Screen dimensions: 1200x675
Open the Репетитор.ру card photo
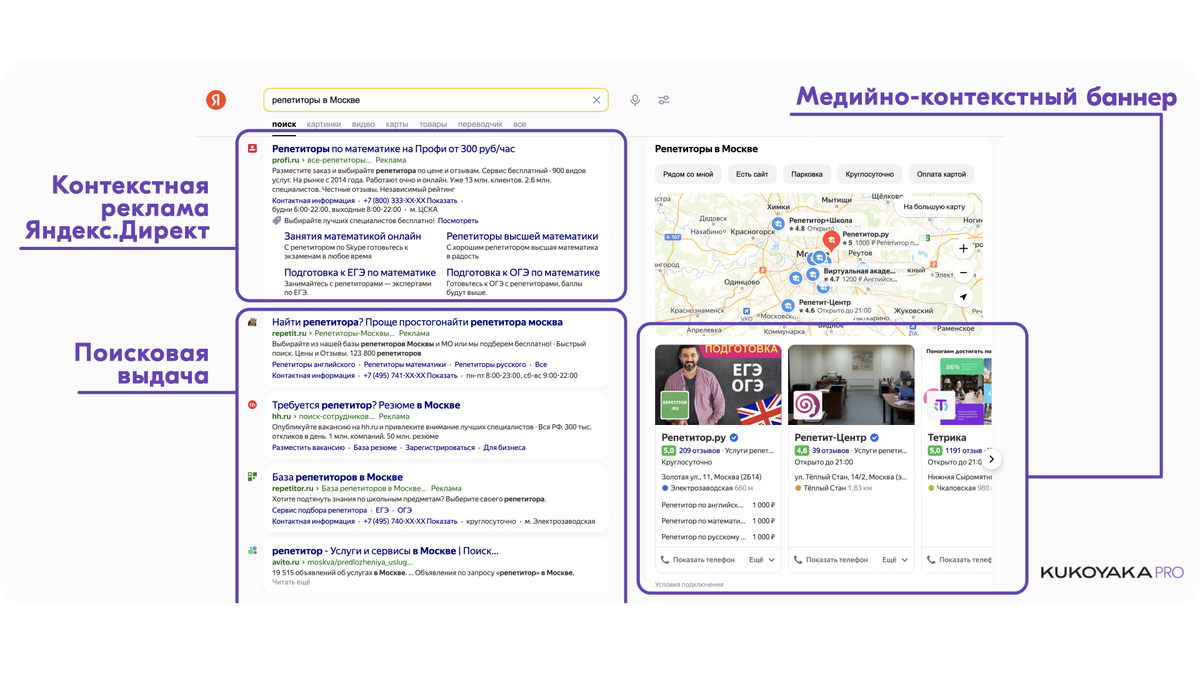click(718, 385)
